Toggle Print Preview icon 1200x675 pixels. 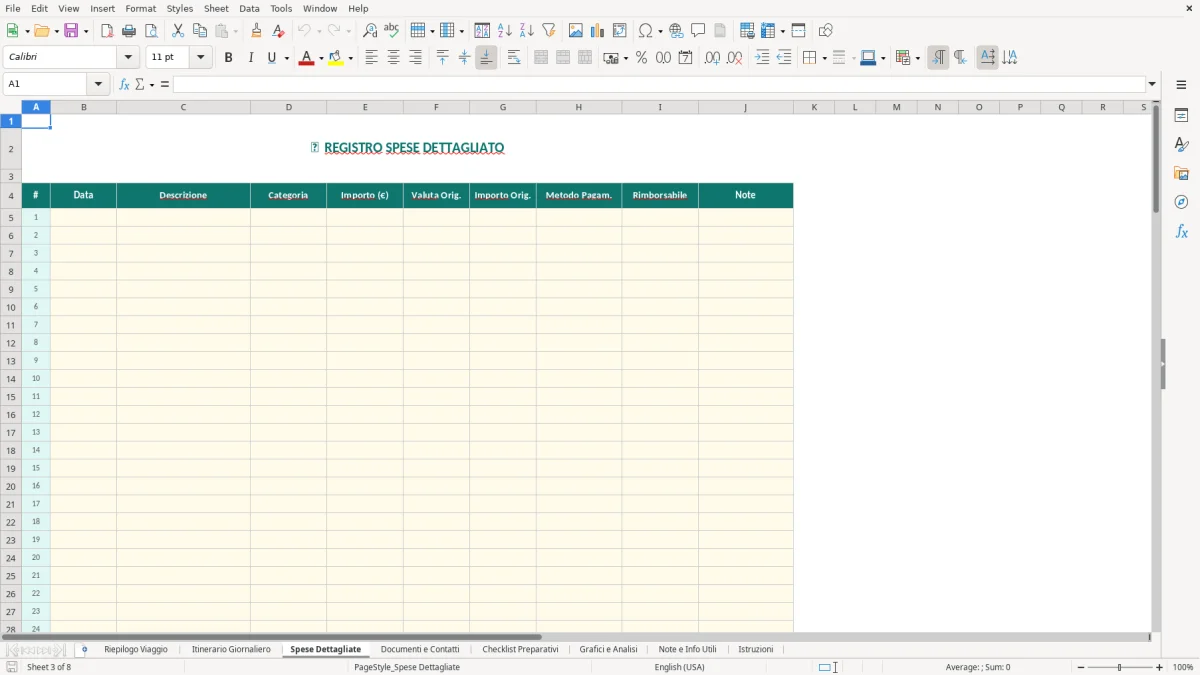pyautogui.click(x=151, y=31)
